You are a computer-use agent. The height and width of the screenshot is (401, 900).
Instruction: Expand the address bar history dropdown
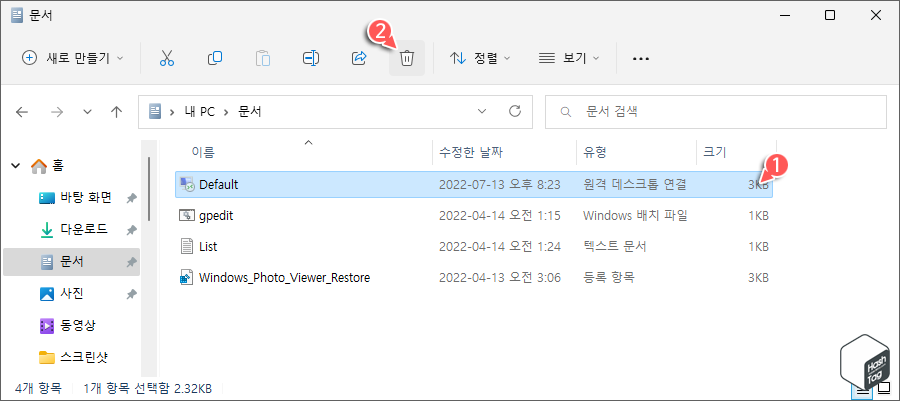[x=482, y=111]
